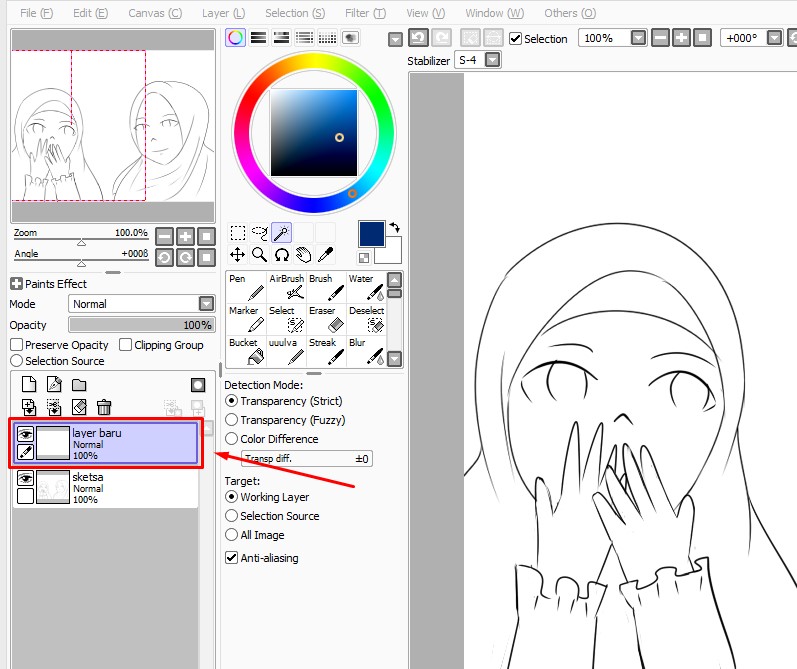Enable Clipping Group checkbox
This screenshot has width=797, height=669.
coord(125,345)
